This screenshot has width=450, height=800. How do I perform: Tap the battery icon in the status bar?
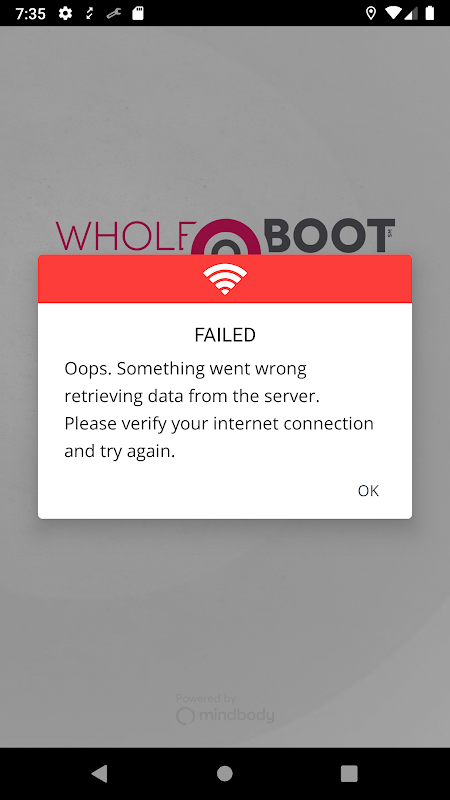click(430, 13)
